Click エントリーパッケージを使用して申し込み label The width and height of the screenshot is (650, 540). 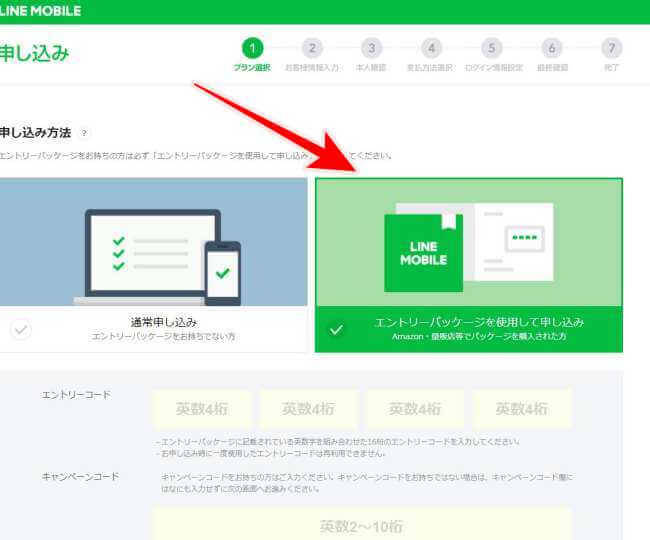point(479,322)
